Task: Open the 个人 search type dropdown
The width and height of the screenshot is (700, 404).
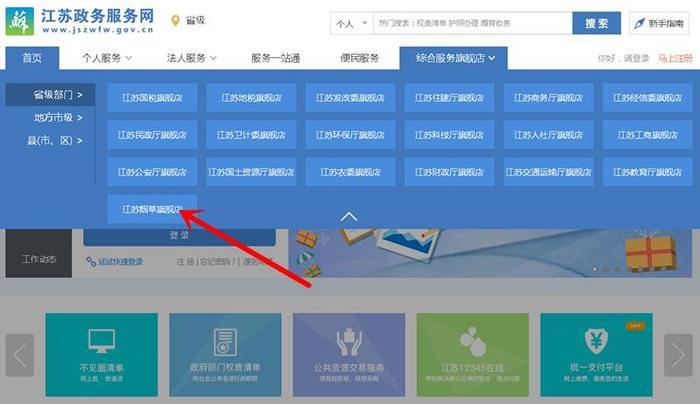Action: click(x=351, y=23)
